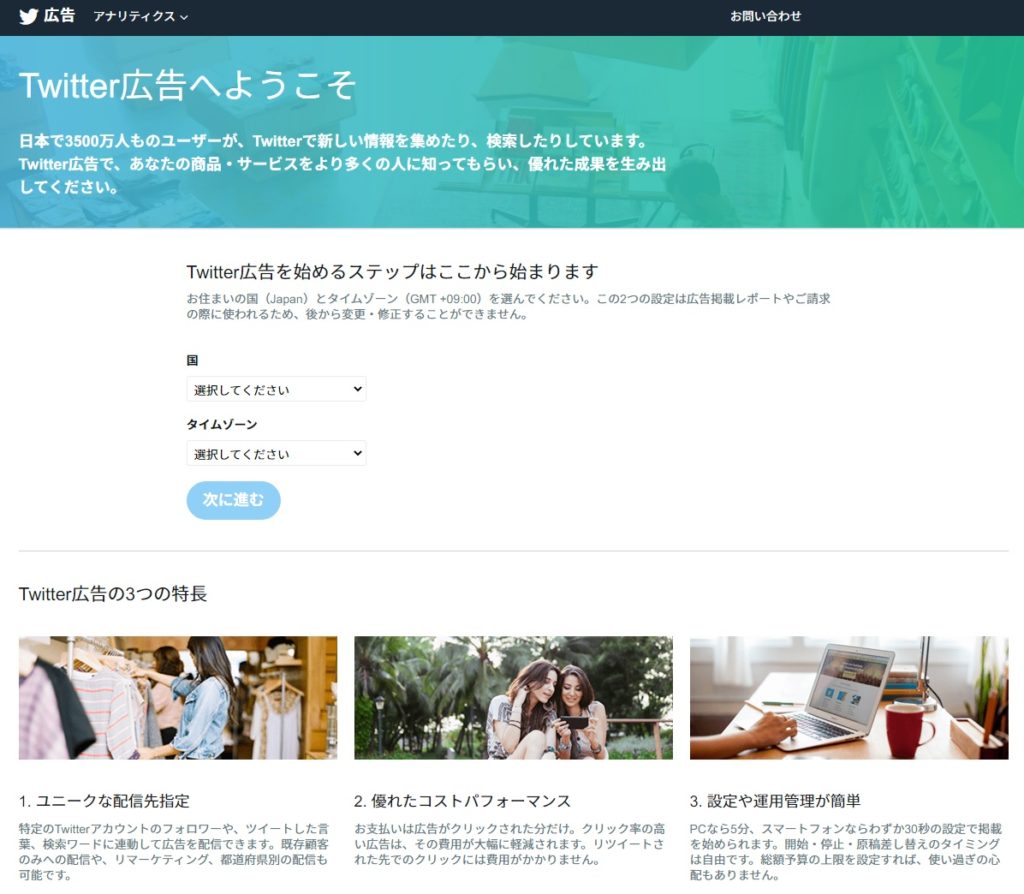Click the laptop on desk image

click(x=848, y=697)
